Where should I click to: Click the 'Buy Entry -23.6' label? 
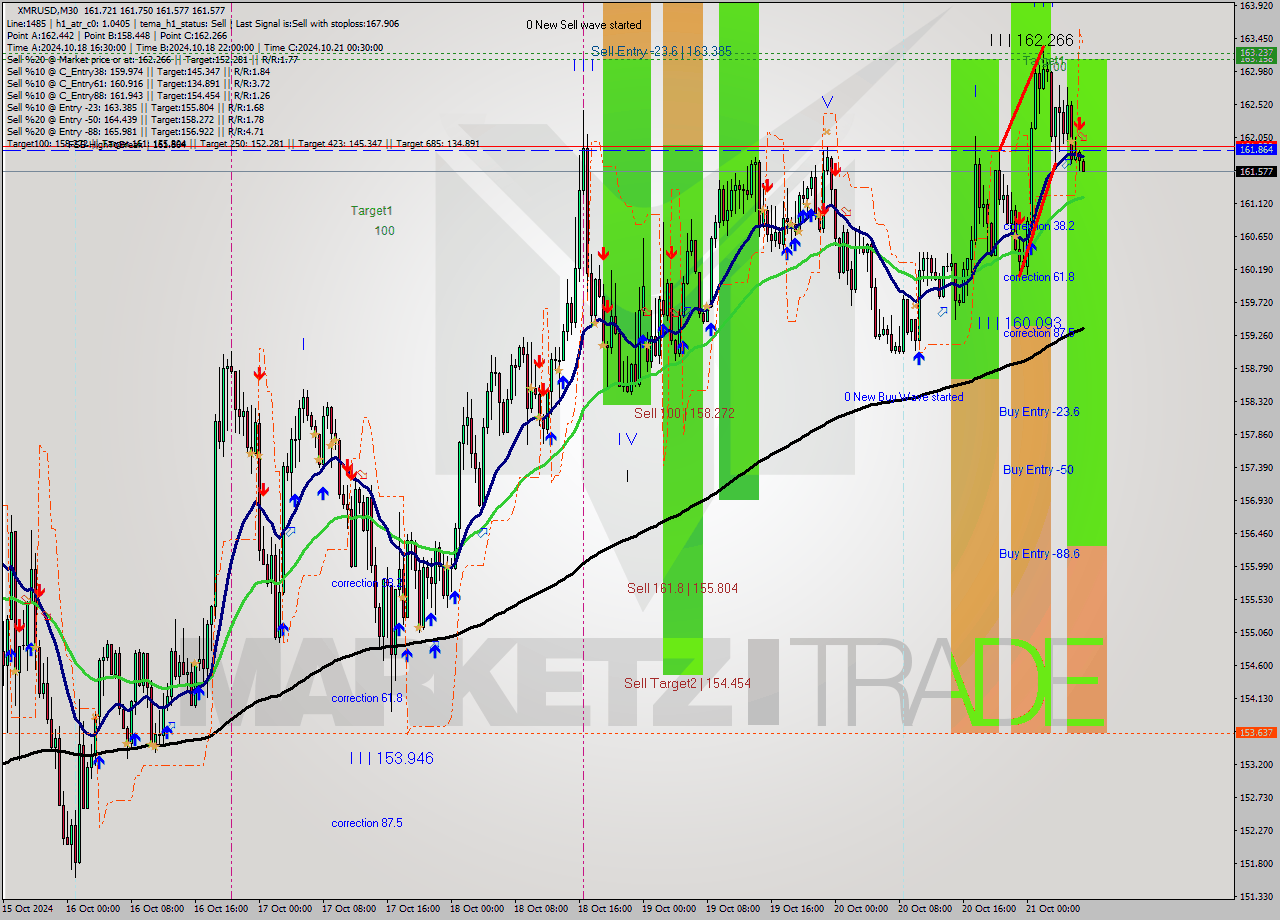[1039, 412]
